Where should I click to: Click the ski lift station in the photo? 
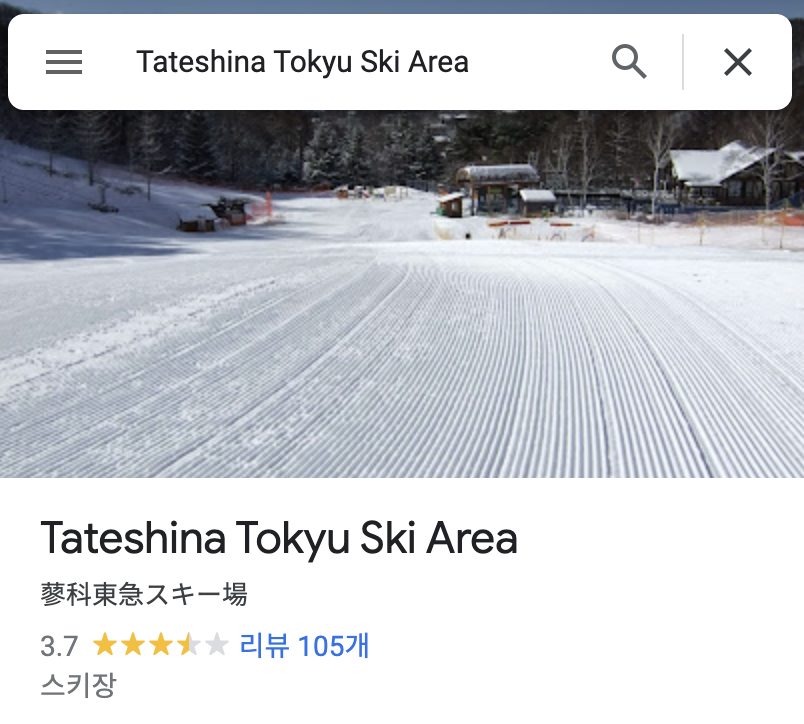tap(498, 190)
